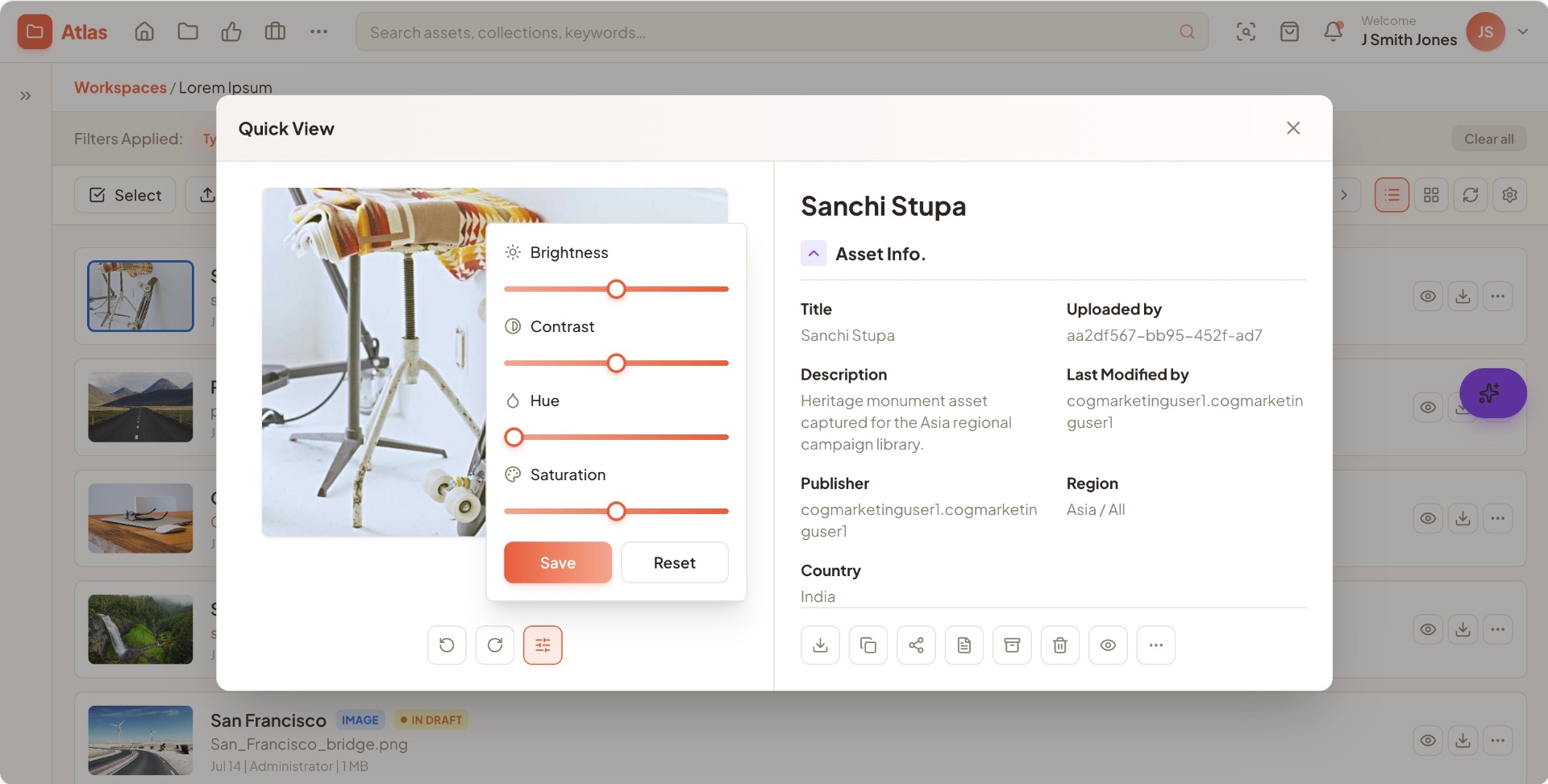Download the San Francisco asset
The image size is (1548, 784).
pyautogui.click(x=1463, y=740)
